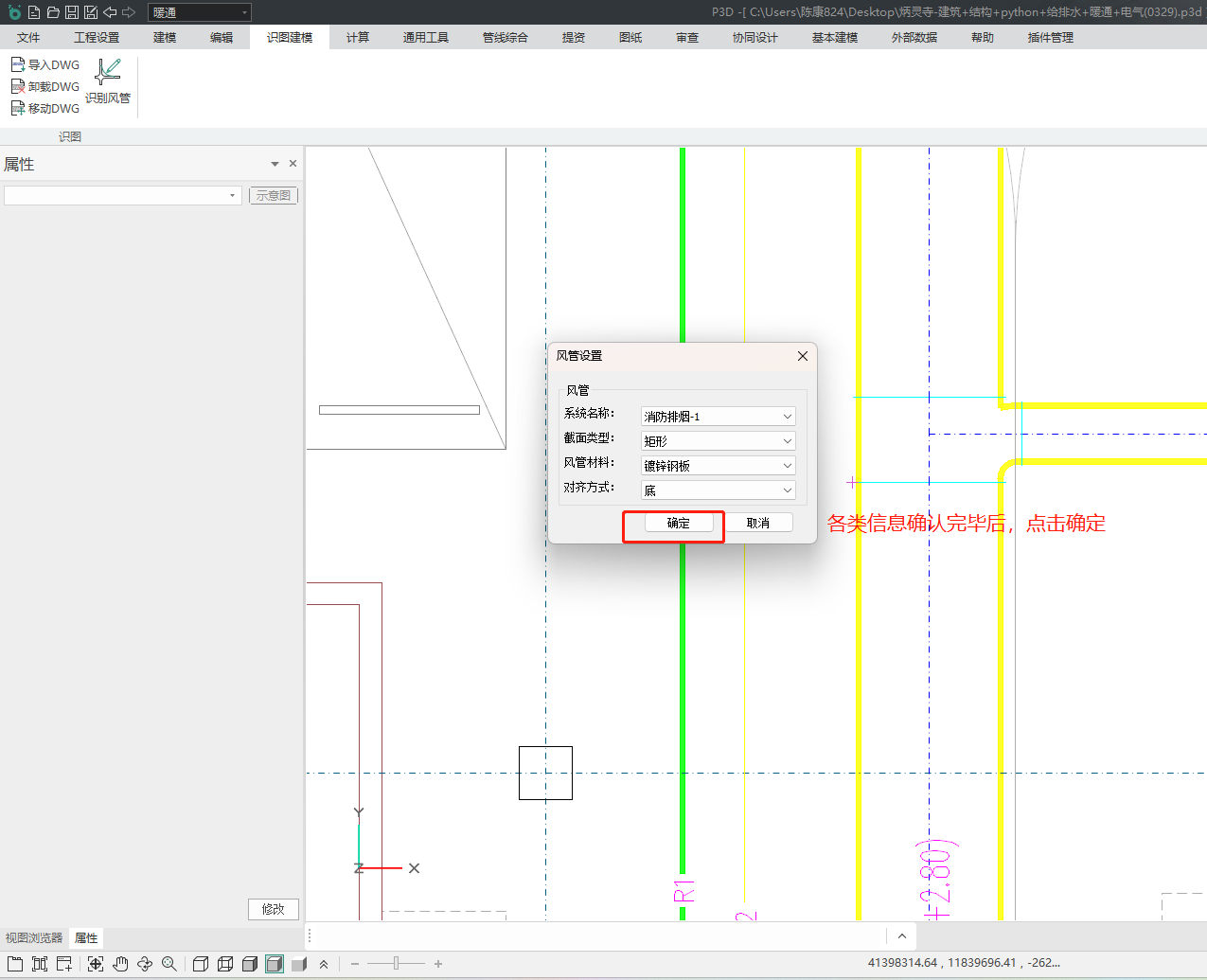This screenshot has height=980, width=1207.
Task: Click the 识别风管 (recognize duct) tool
Action: [108, 80]
